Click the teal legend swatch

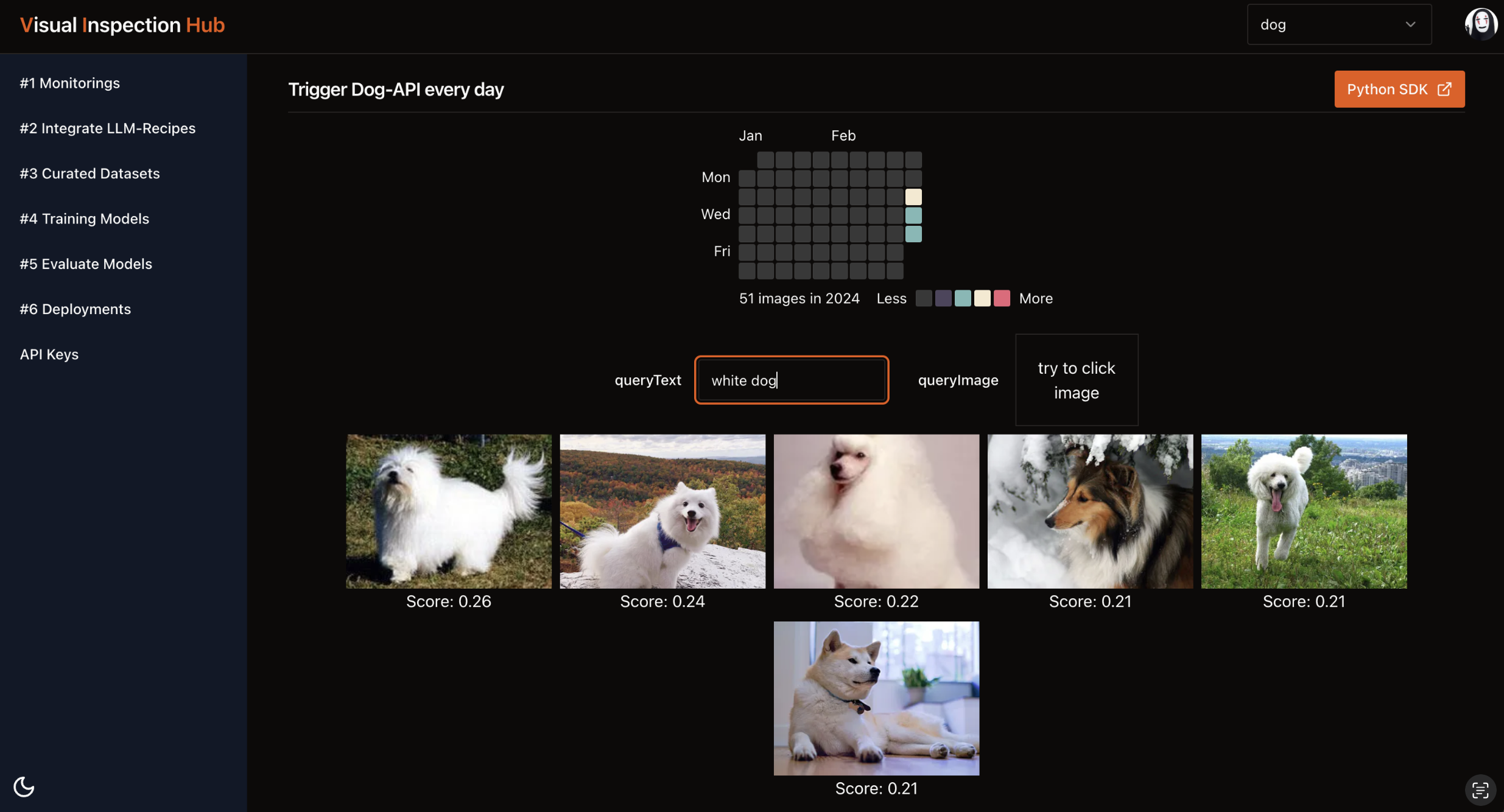pyautogui.click(x=963, y=298)
